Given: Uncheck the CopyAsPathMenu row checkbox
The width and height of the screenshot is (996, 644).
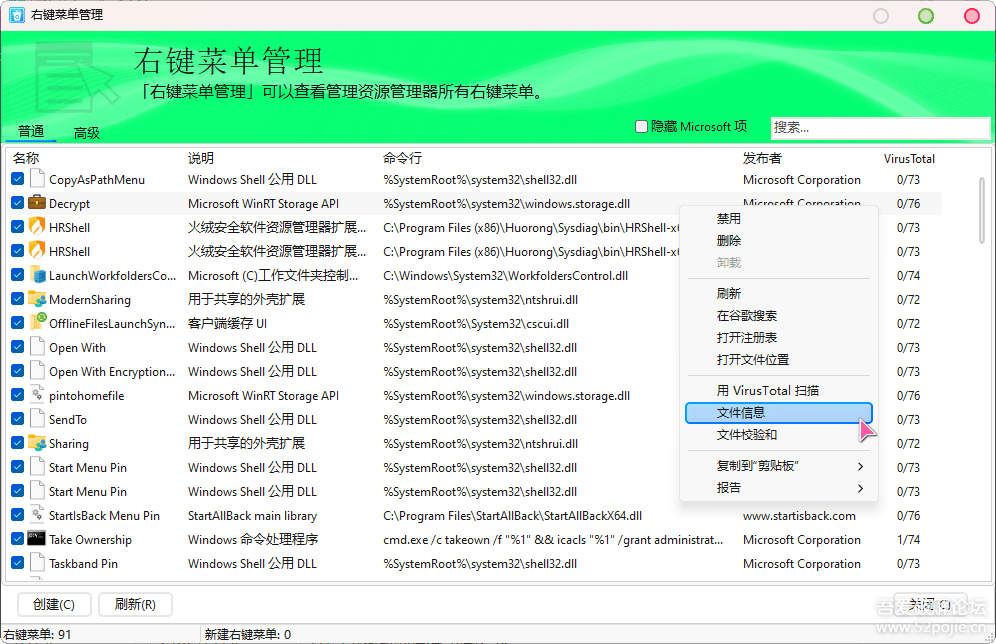Looking at the screenshot, I should (18, 179).
